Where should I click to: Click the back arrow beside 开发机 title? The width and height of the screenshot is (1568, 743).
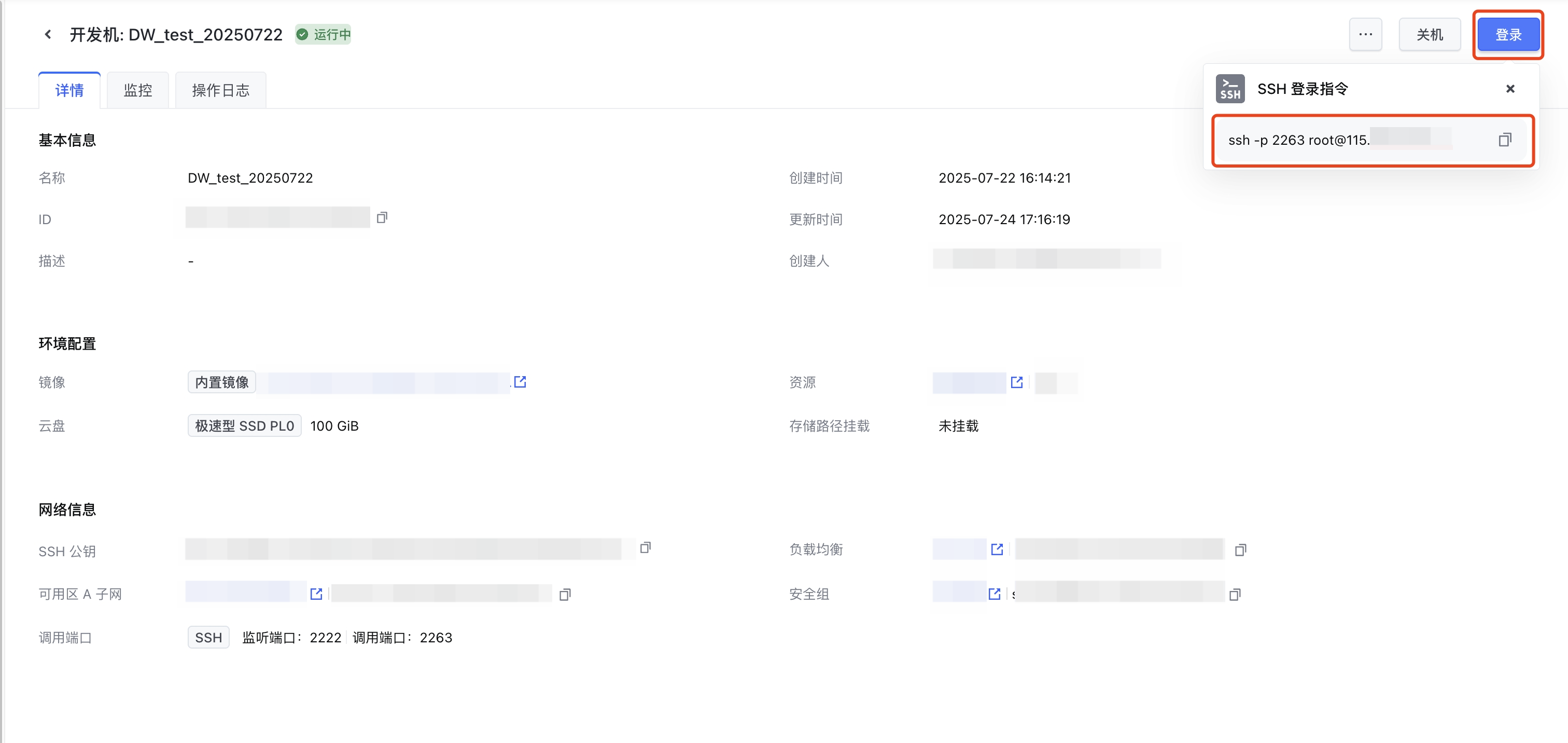click(48, 35)
